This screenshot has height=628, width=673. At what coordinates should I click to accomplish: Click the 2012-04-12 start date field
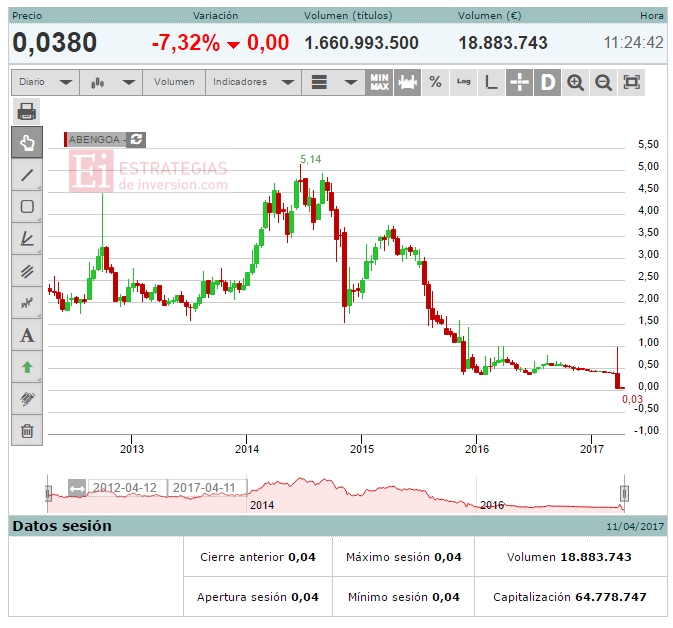coord(127,488)
